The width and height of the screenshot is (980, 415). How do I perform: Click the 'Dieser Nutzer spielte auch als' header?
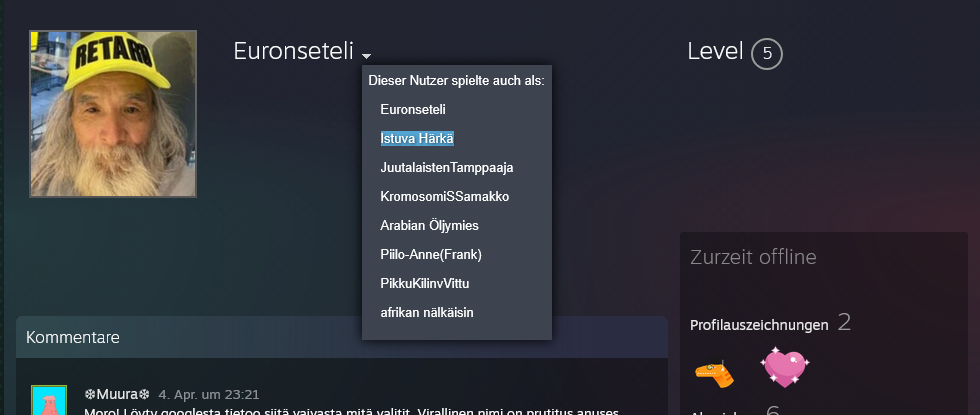(456, 80)
